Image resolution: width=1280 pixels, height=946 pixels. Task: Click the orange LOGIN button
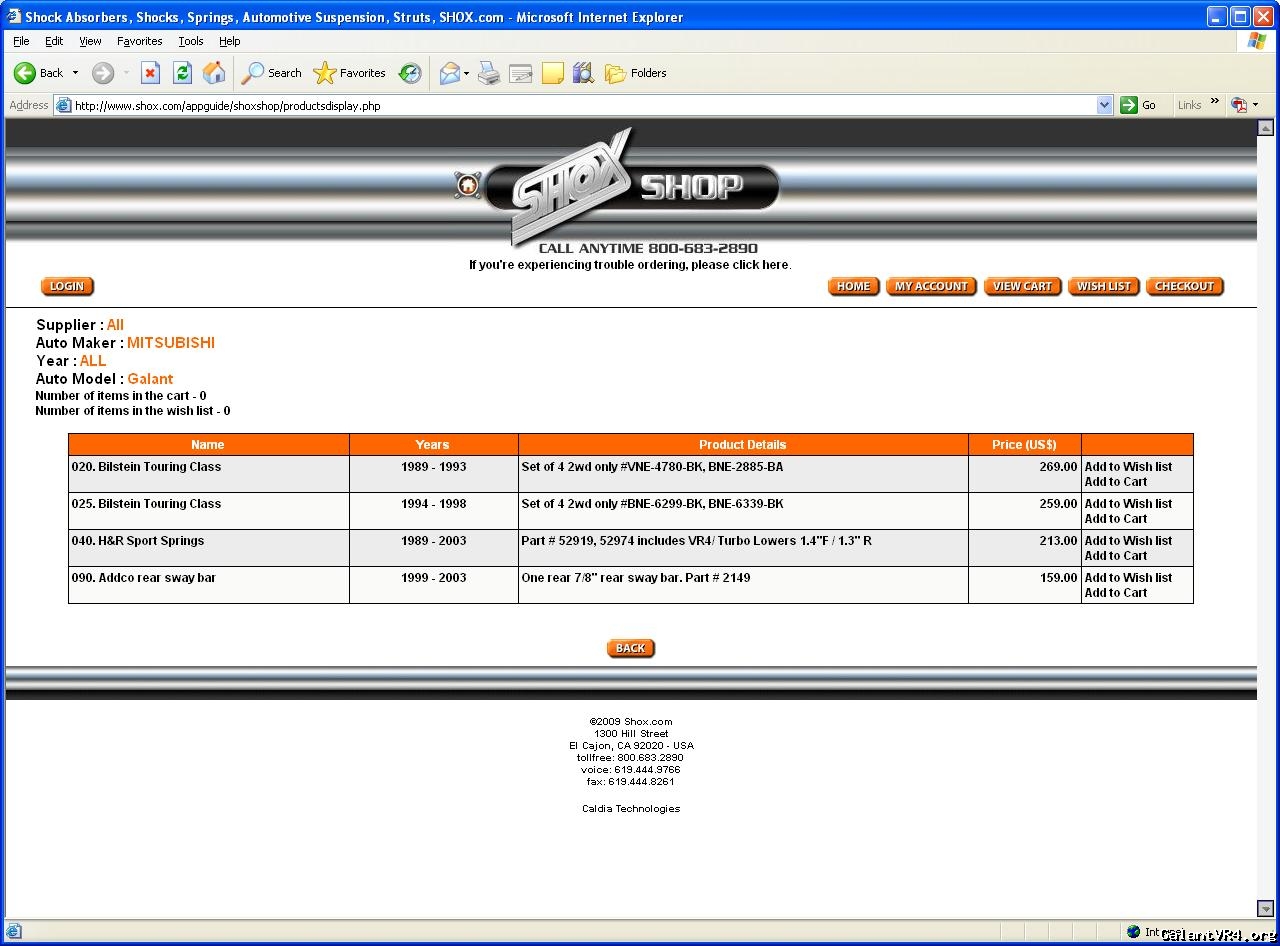67,286
